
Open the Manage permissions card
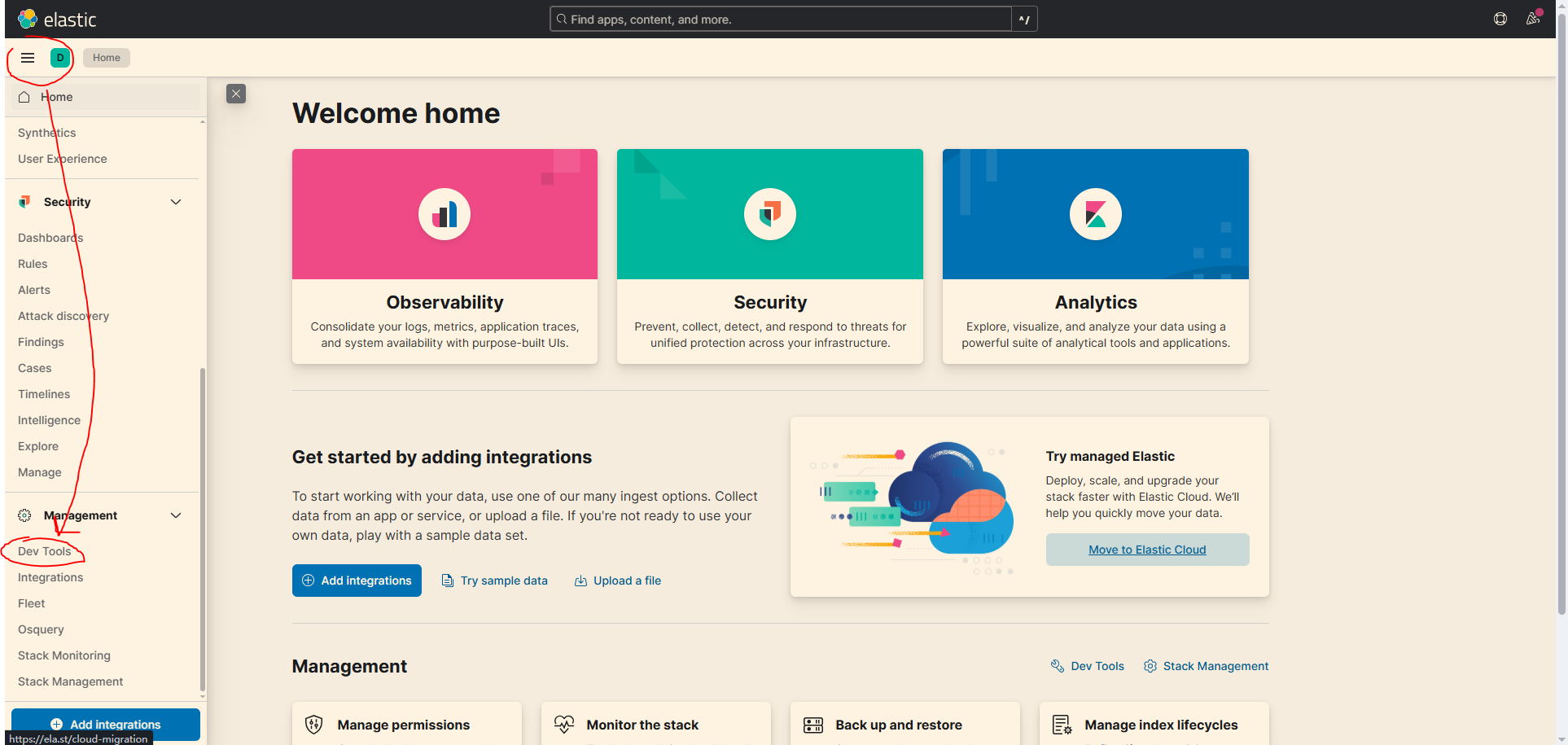pos(407,724)
